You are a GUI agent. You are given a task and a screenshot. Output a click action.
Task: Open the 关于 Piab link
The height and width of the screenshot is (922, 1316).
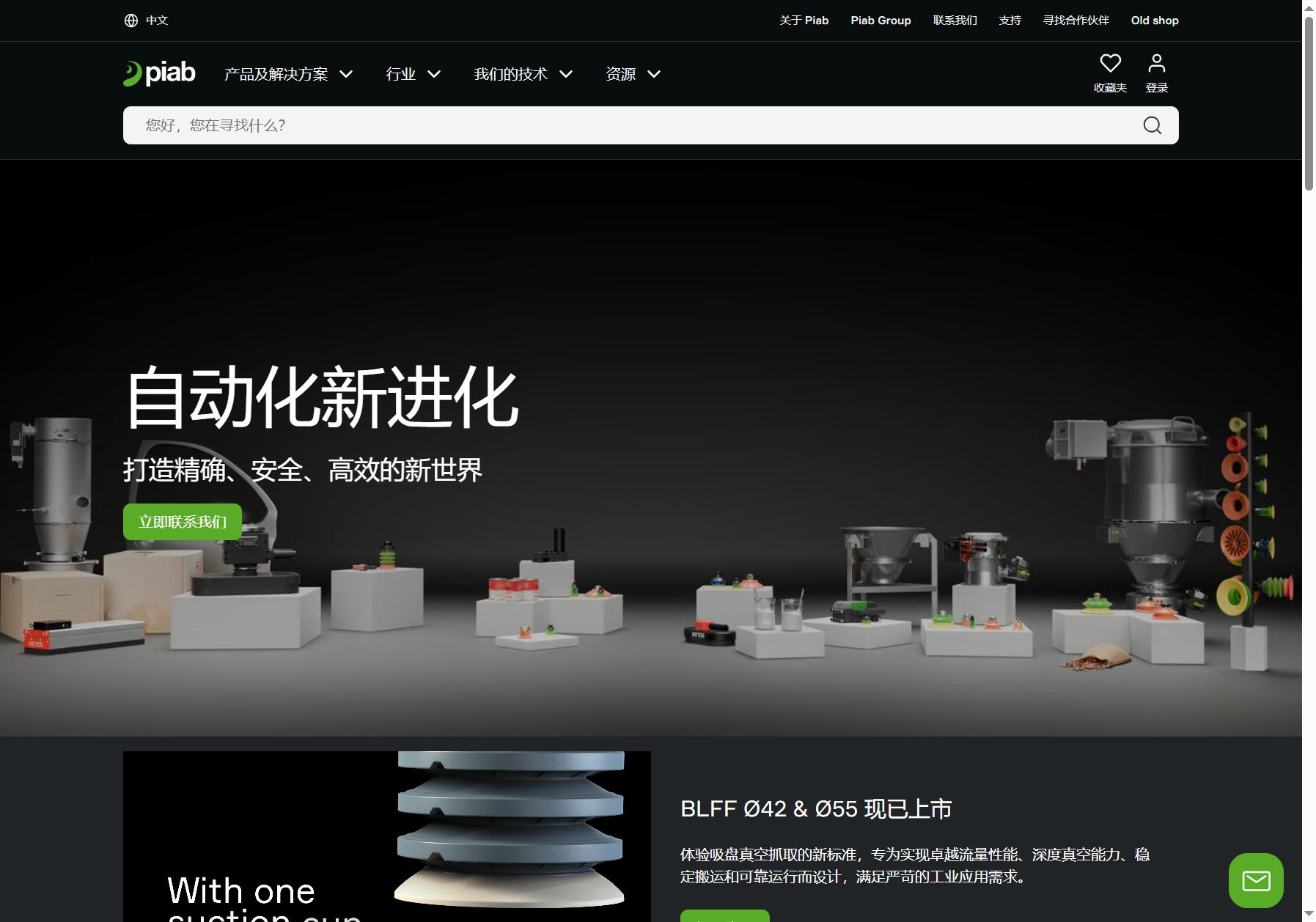coord(804,21)
